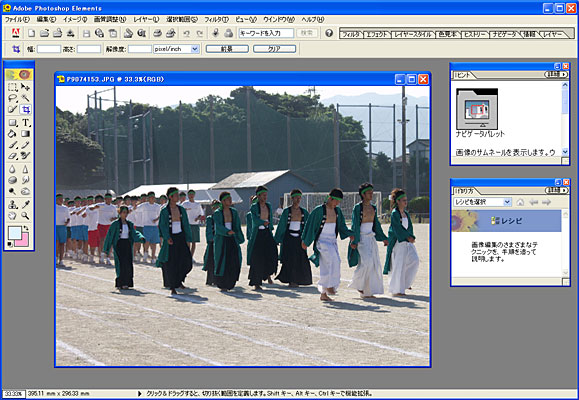The width and height of the screenshot is (579, 400).
Task: Select the Paint Bucket tool
Action: pos(13,134)
